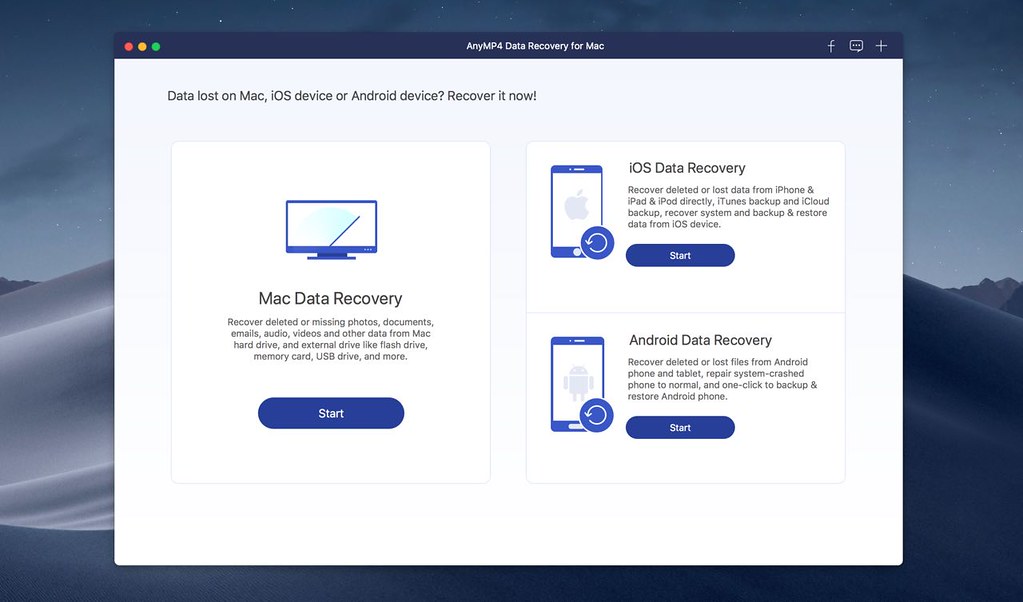Click the Android circular restore arrow badge
The image size is (1023, 602).
597,415
